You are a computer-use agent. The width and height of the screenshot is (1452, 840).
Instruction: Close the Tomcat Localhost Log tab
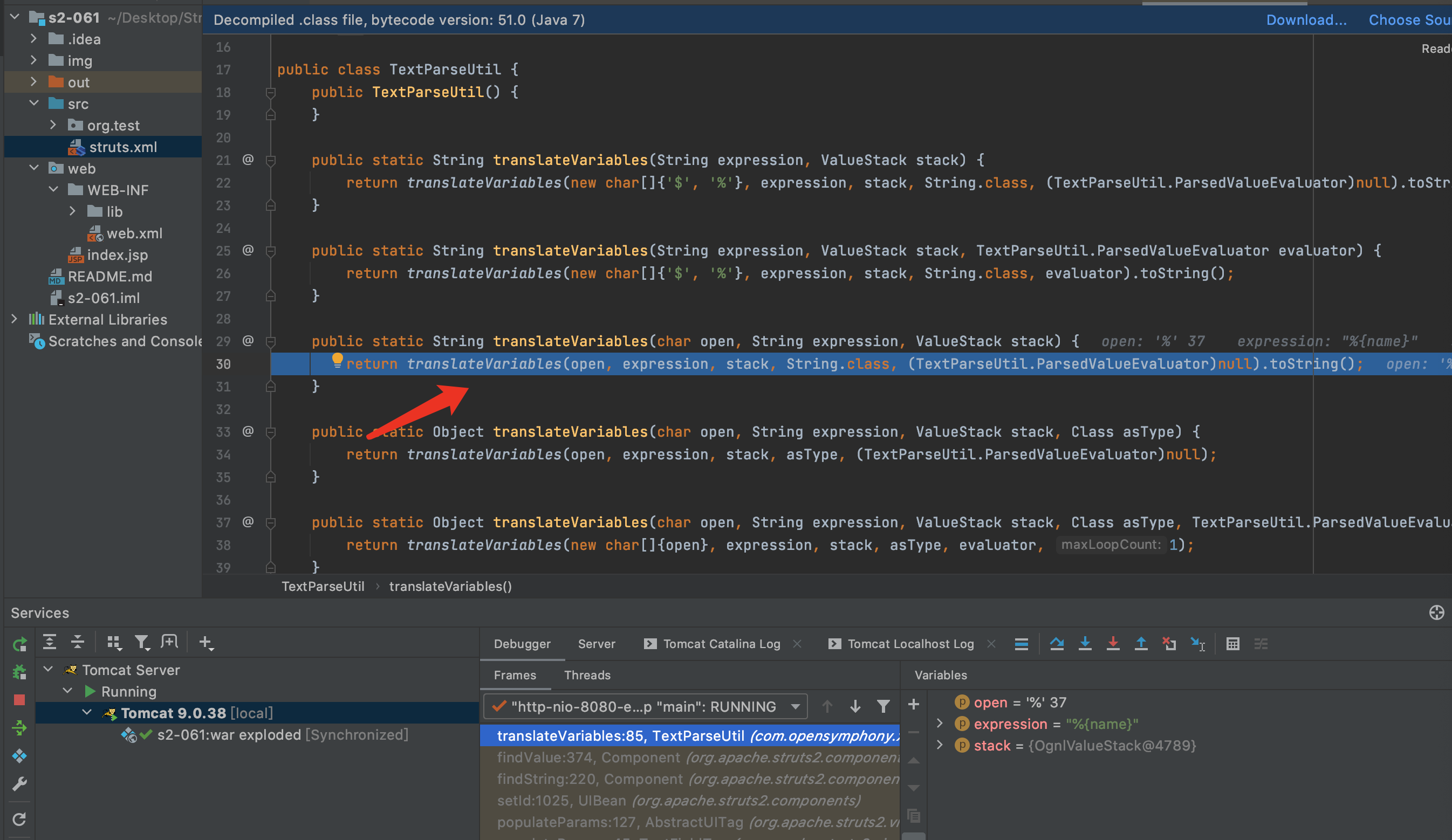pyautogui.click(x=991, y=644)
